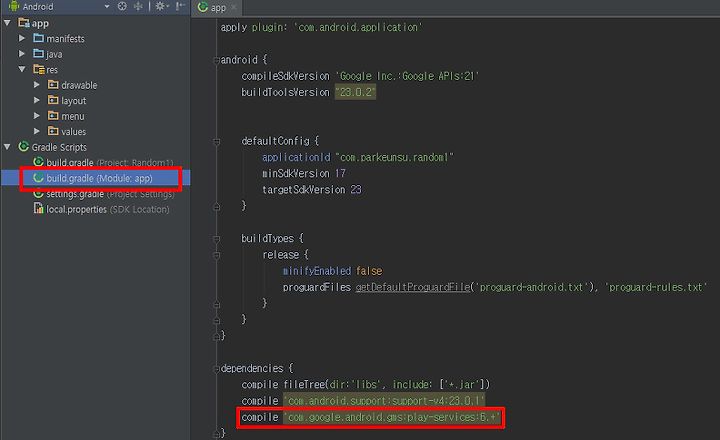
Task: Close the app editor tab
Action: pyautogui.click(x=234, y=7)
